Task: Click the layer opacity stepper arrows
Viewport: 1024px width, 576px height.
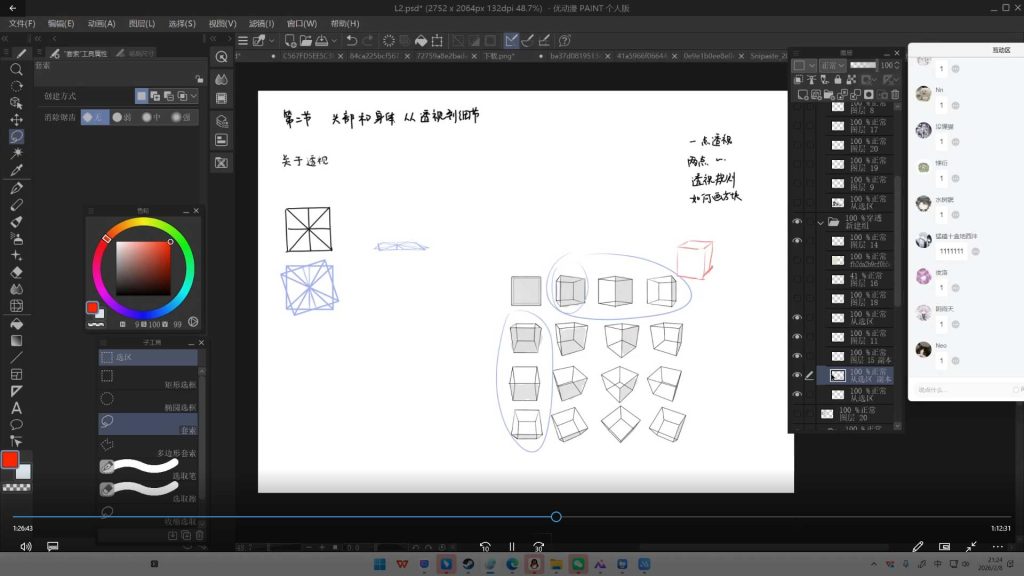Action: tap(897, 65)
